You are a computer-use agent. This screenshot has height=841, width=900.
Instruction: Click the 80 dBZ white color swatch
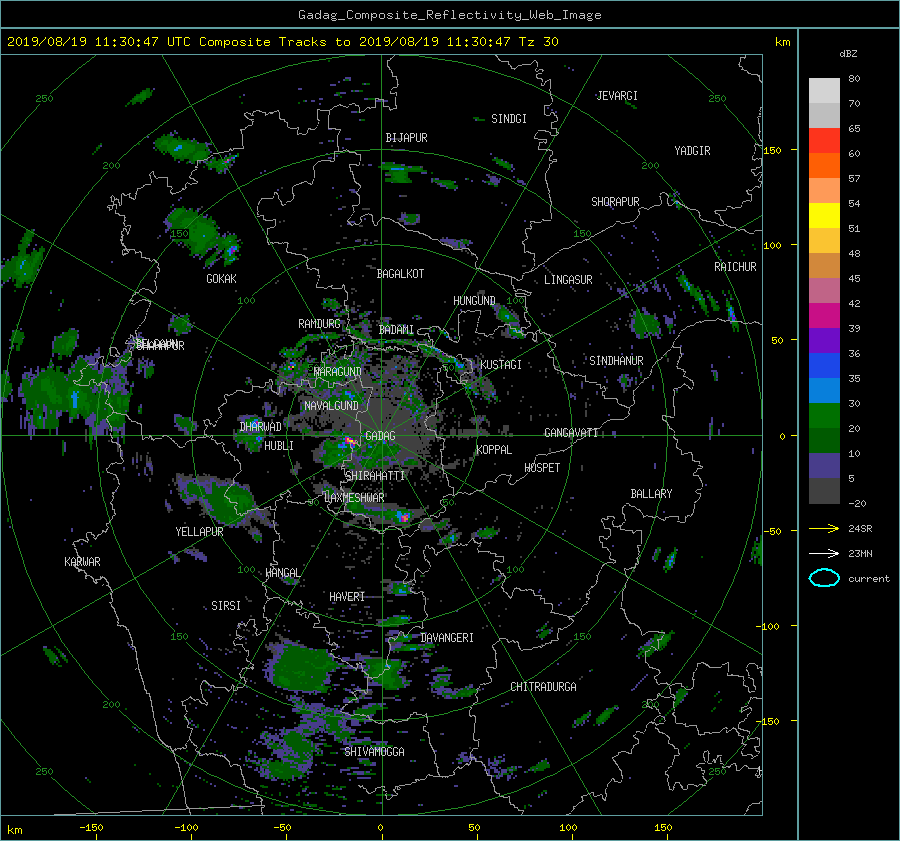[x=824, y=90]
